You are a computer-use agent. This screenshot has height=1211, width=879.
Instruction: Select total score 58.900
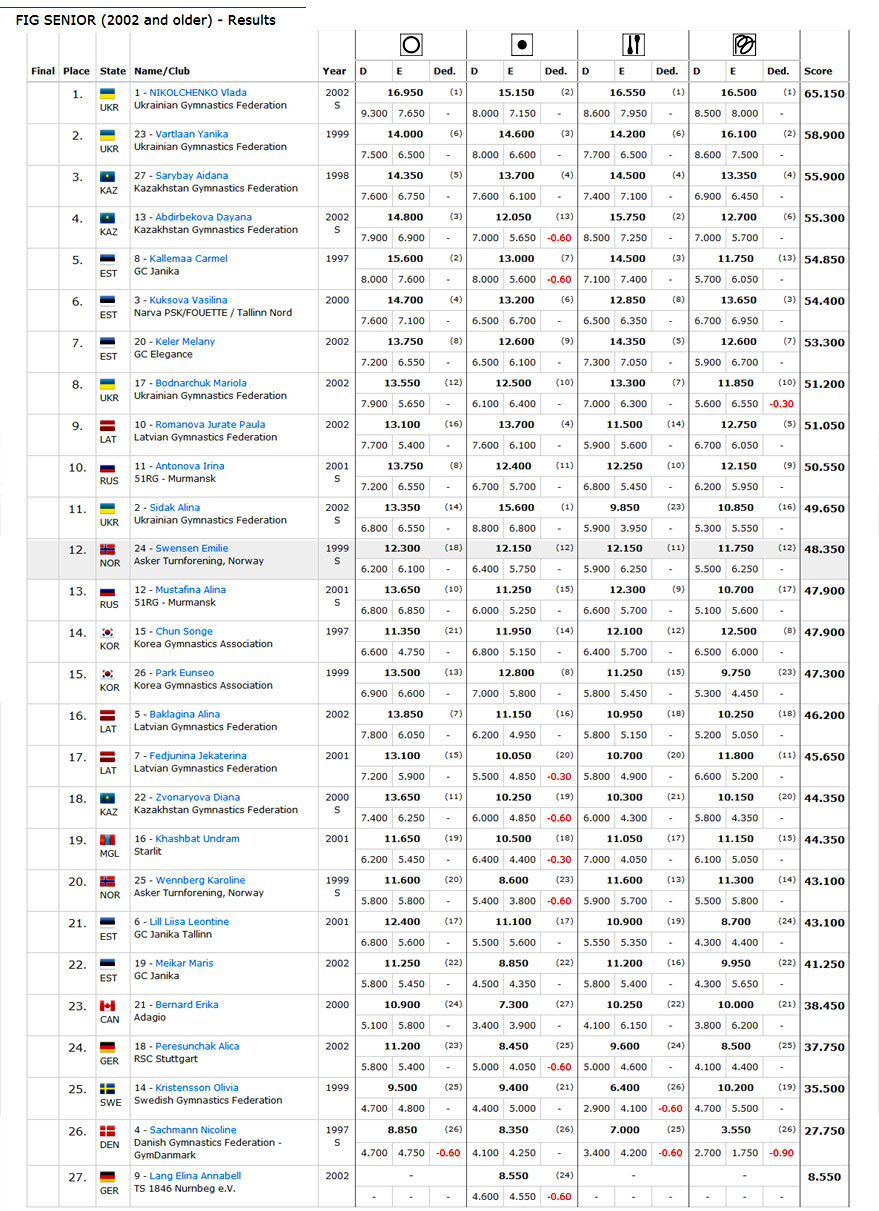click(x=825, y=134)
